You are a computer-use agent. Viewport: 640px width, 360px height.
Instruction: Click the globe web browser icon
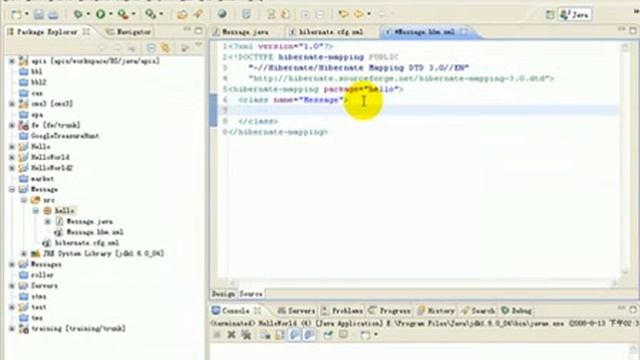point(222,14)
